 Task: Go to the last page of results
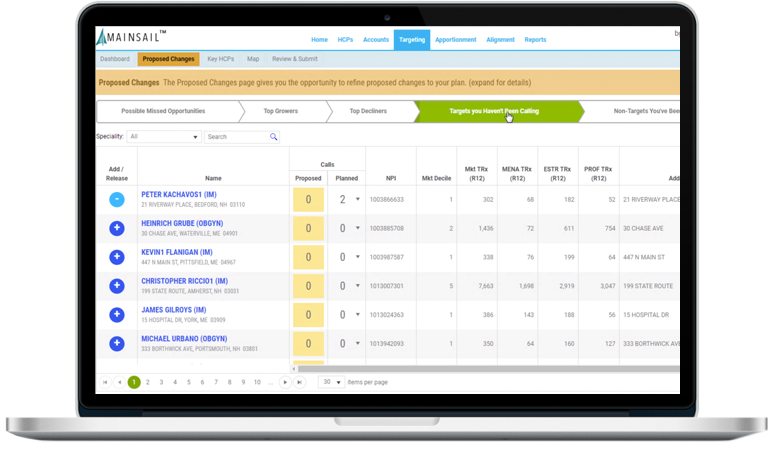coord(299,382)
